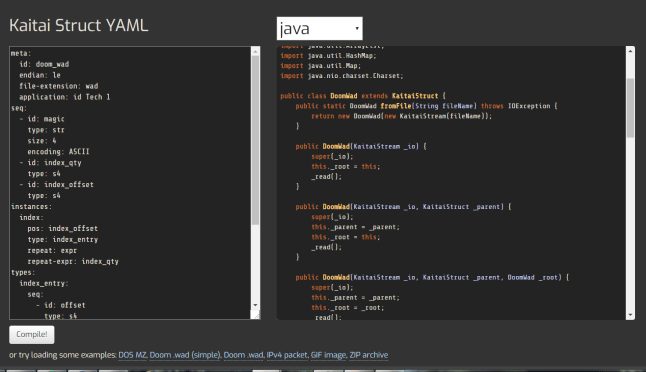Click the 'import java.util.HashMap;' line
The width and height of the screenshot is (646, 372).
[x=328, y=56]
